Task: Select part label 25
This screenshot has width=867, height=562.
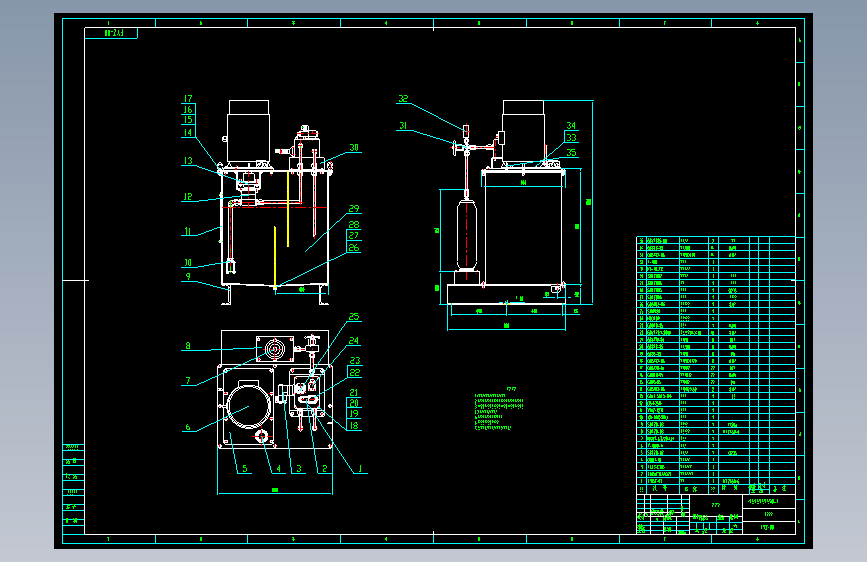Action: click(x=354, y=317)
